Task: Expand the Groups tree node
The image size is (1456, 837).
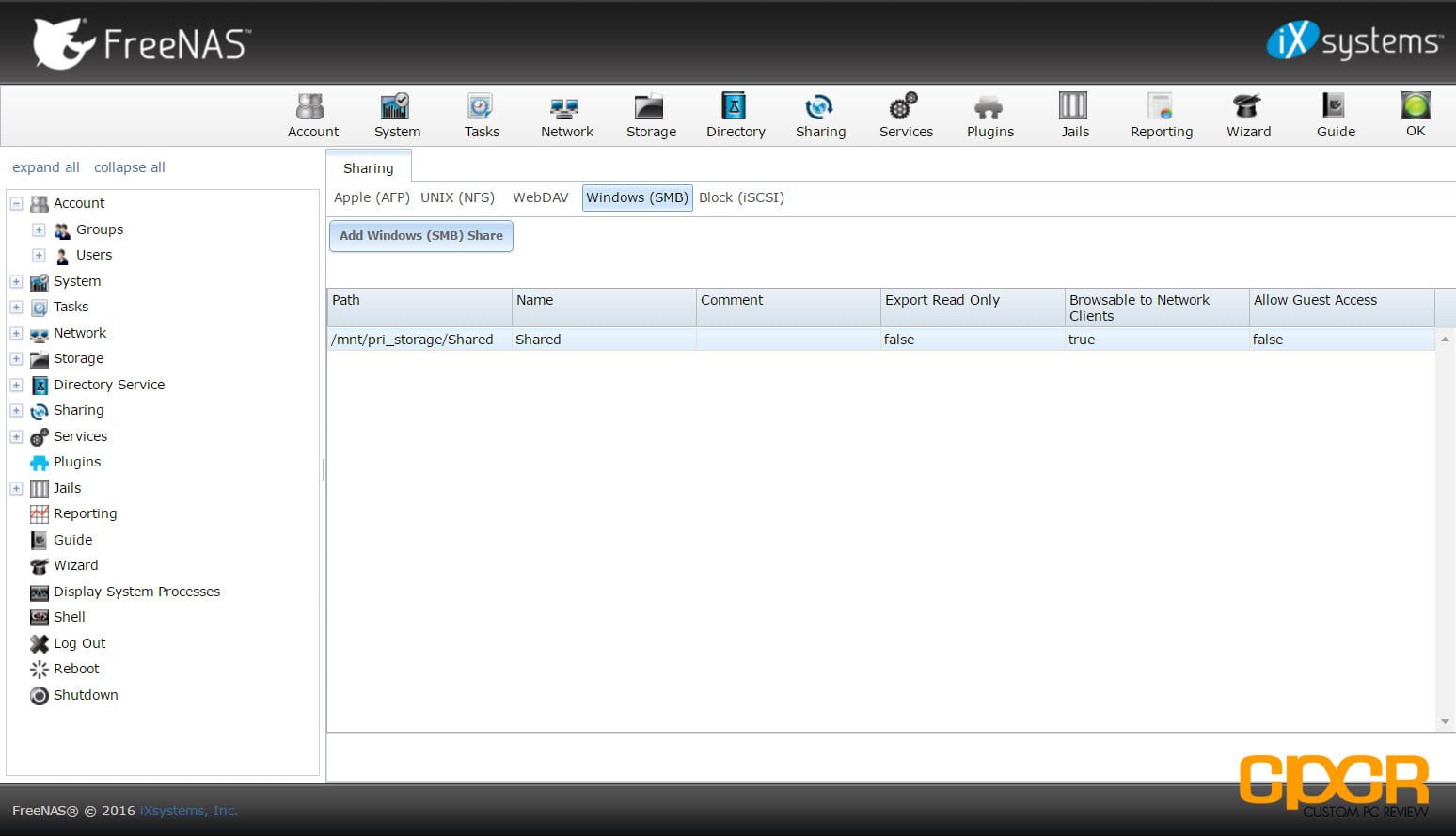Action: pyautogui.click(x=39, y=229)
